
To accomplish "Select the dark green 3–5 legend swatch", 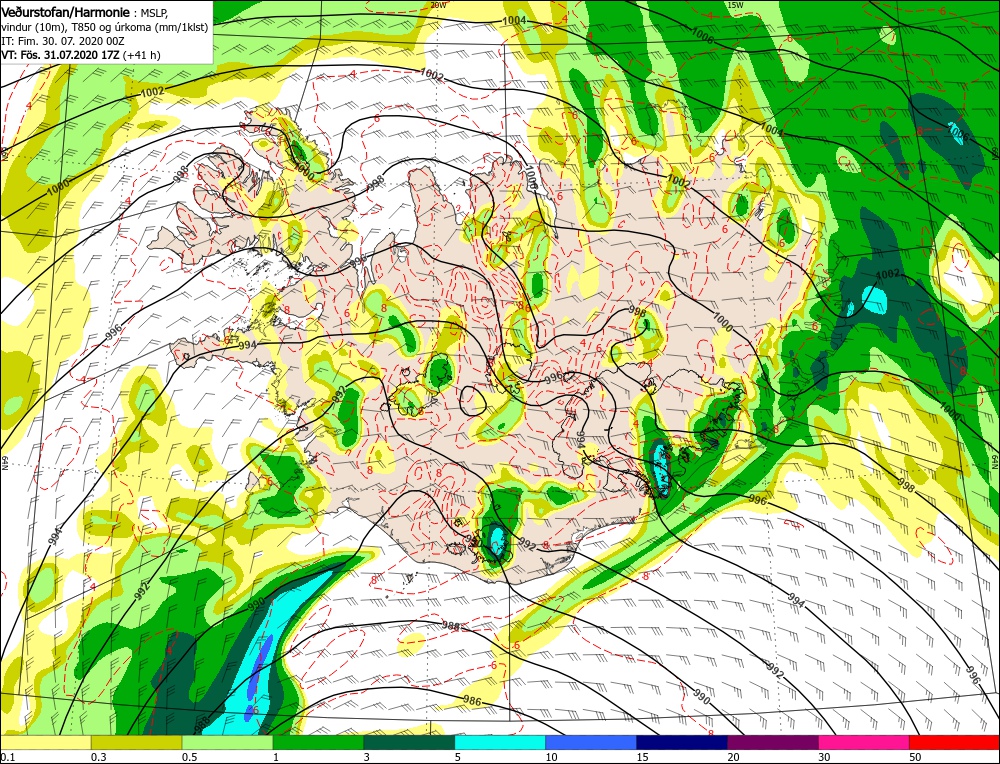I will [409, 742].
